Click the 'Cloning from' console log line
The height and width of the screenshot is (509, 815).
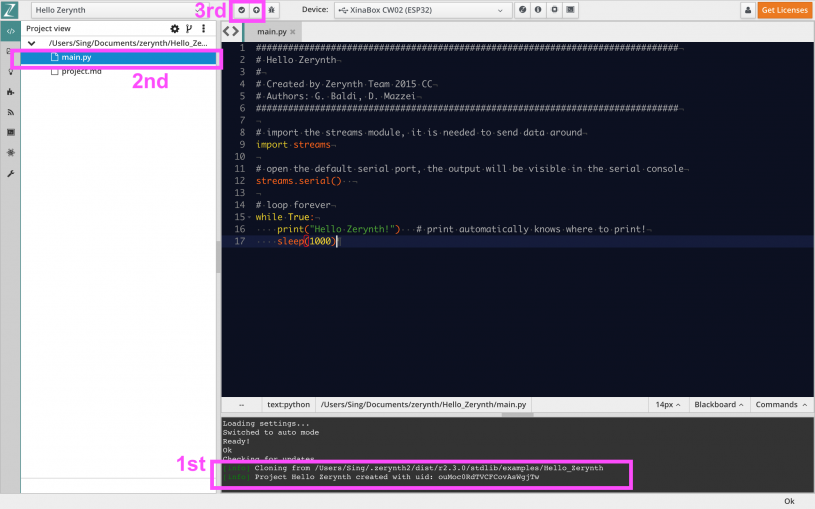tap(413, 468)
